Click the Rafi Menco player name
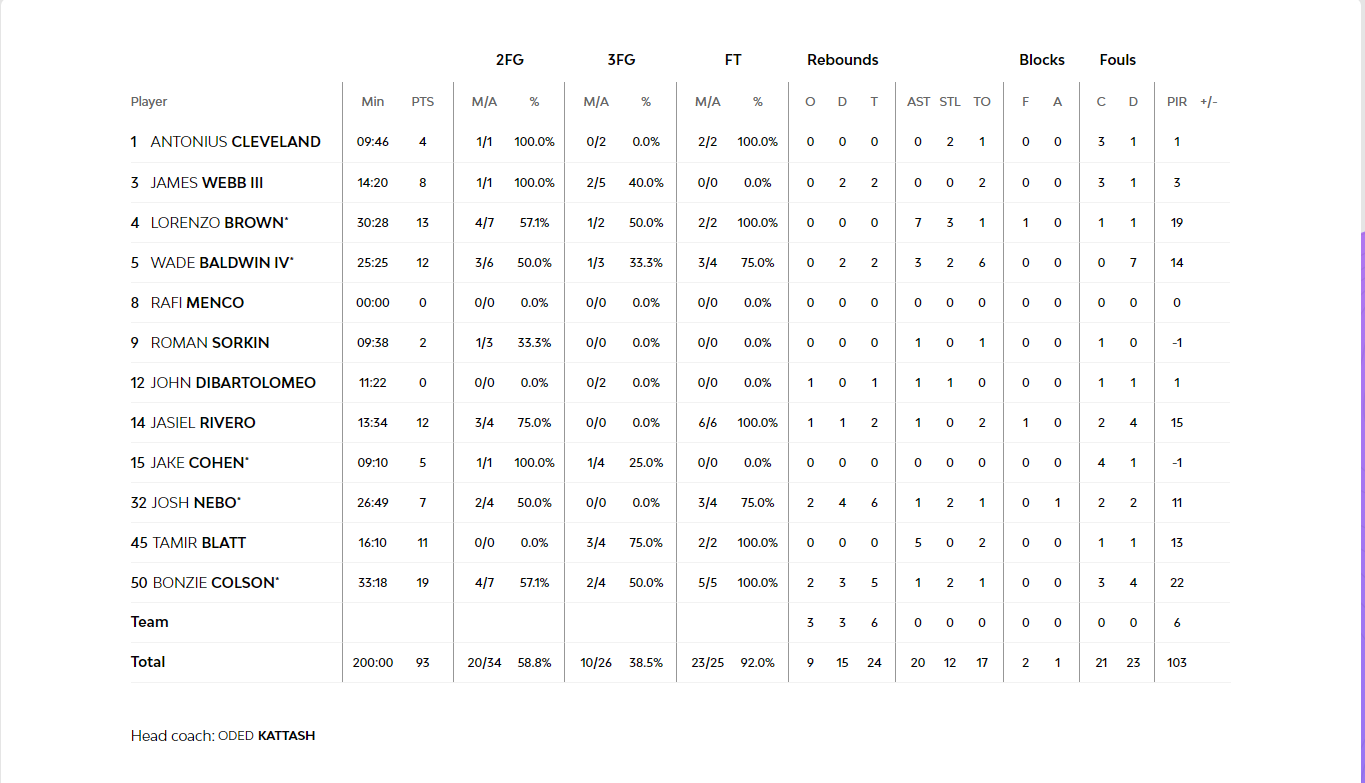The height and width of the screenshot is (783, 1365). (197, 302)
